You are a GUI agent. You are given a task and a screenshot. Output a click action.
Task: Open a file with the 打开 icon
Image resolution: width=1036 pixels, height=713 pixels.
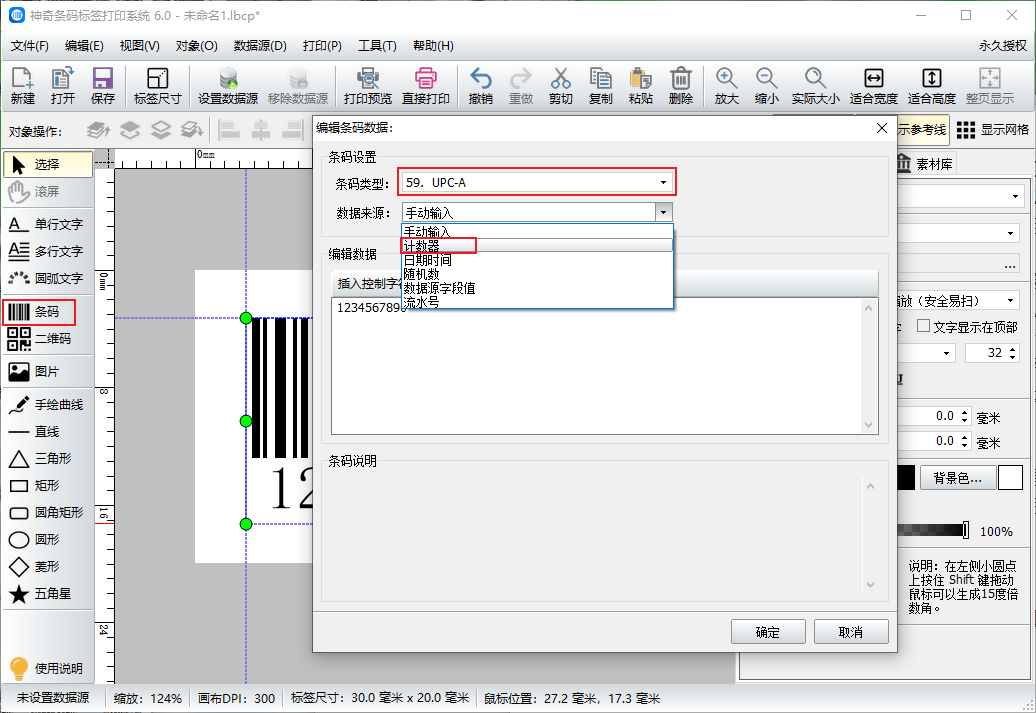pyautogui.click(x=63, y=86)
